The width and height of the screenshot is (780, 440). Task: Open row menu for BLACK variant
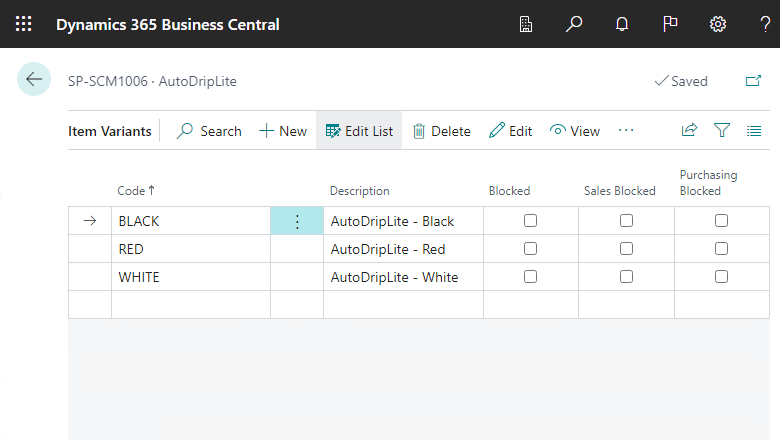(x=297, y=221)
